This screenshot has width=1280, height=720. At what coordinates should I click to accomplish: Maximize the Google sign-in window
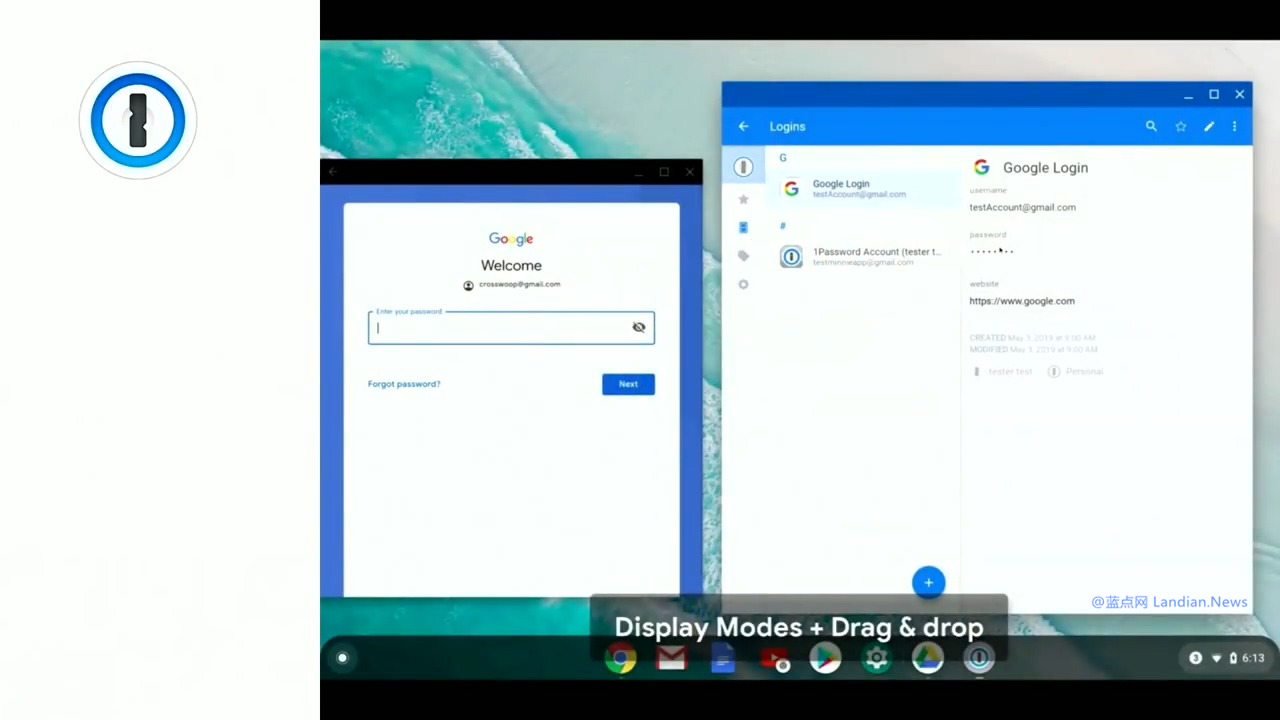coord(664,172)
